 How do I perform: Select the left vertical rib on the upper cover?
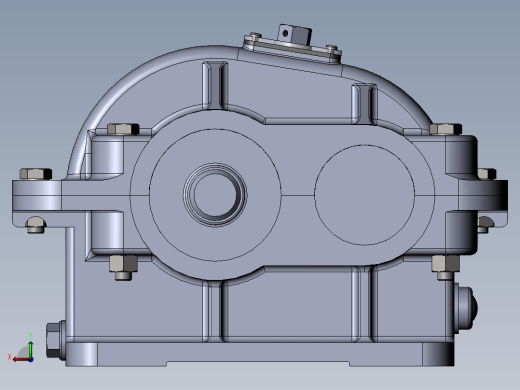(x=215, y=85)
